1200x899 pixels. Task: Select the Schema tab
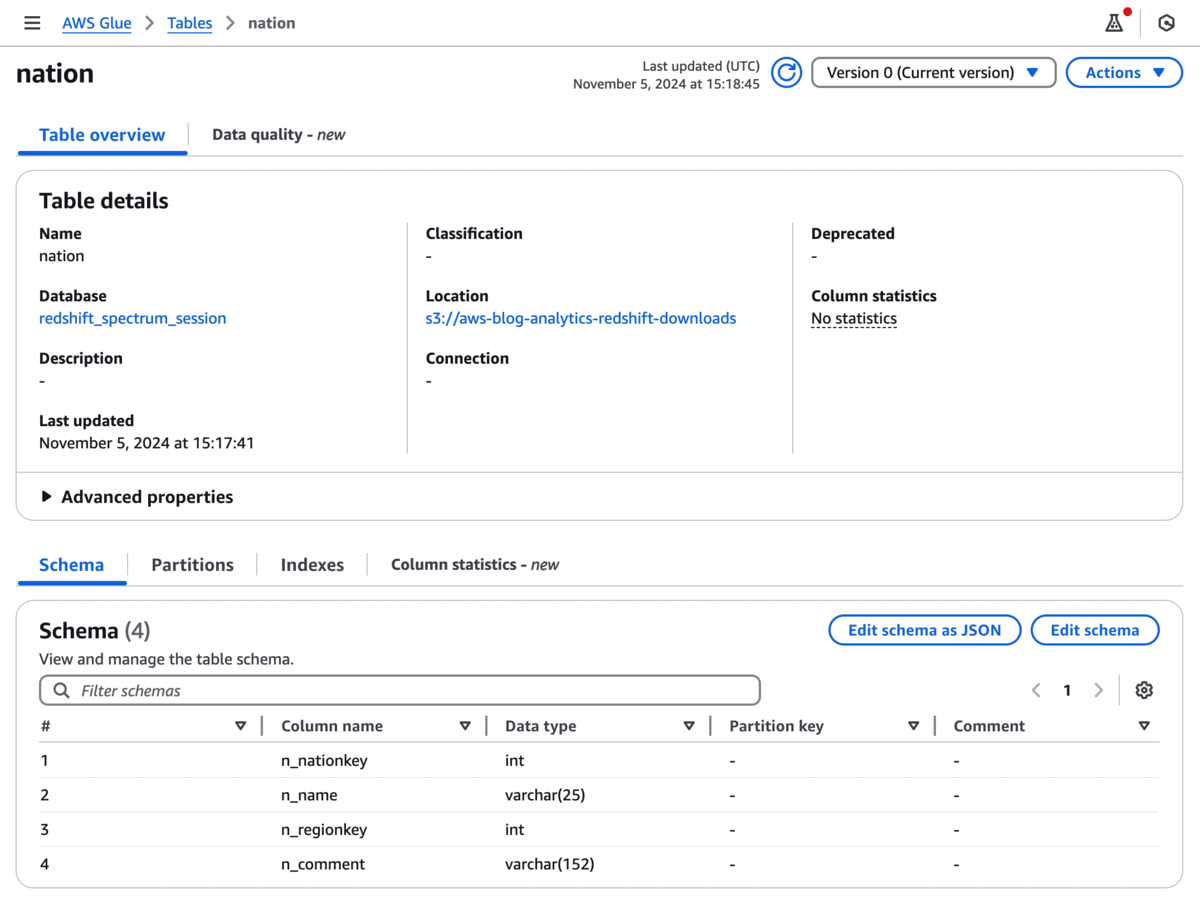(x=72, y=565)
